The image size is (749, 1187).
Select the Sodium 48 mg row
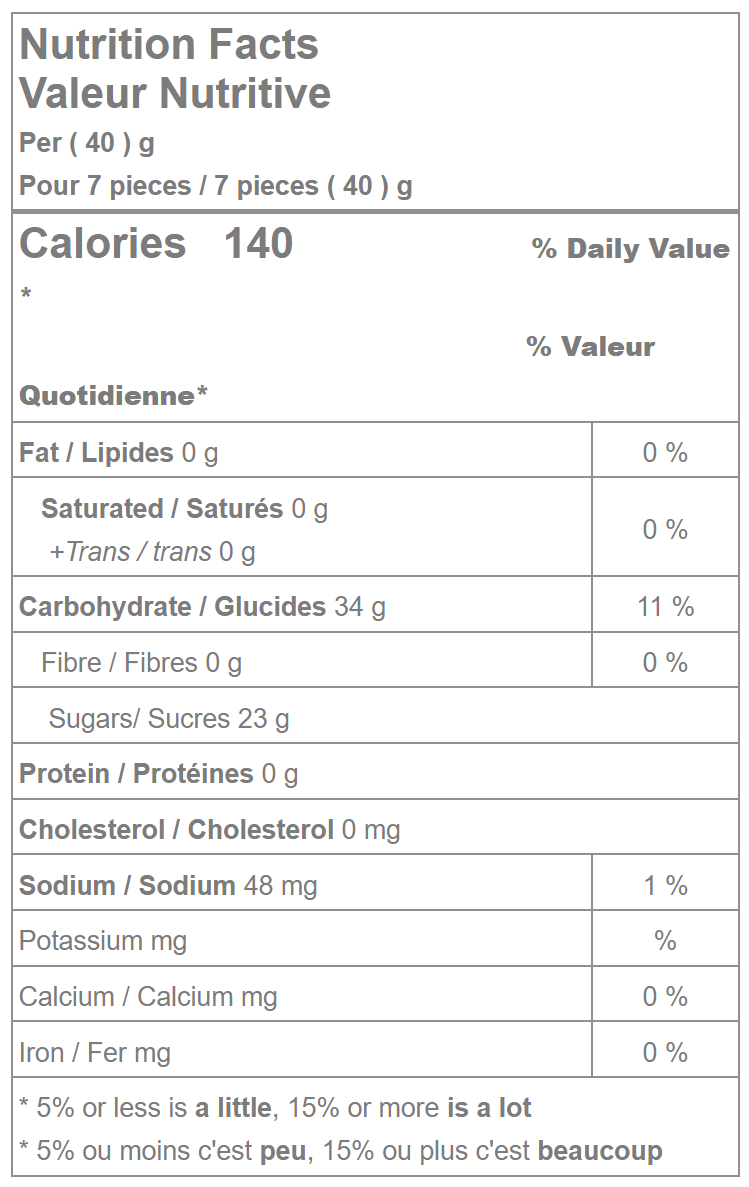point(168,885)
